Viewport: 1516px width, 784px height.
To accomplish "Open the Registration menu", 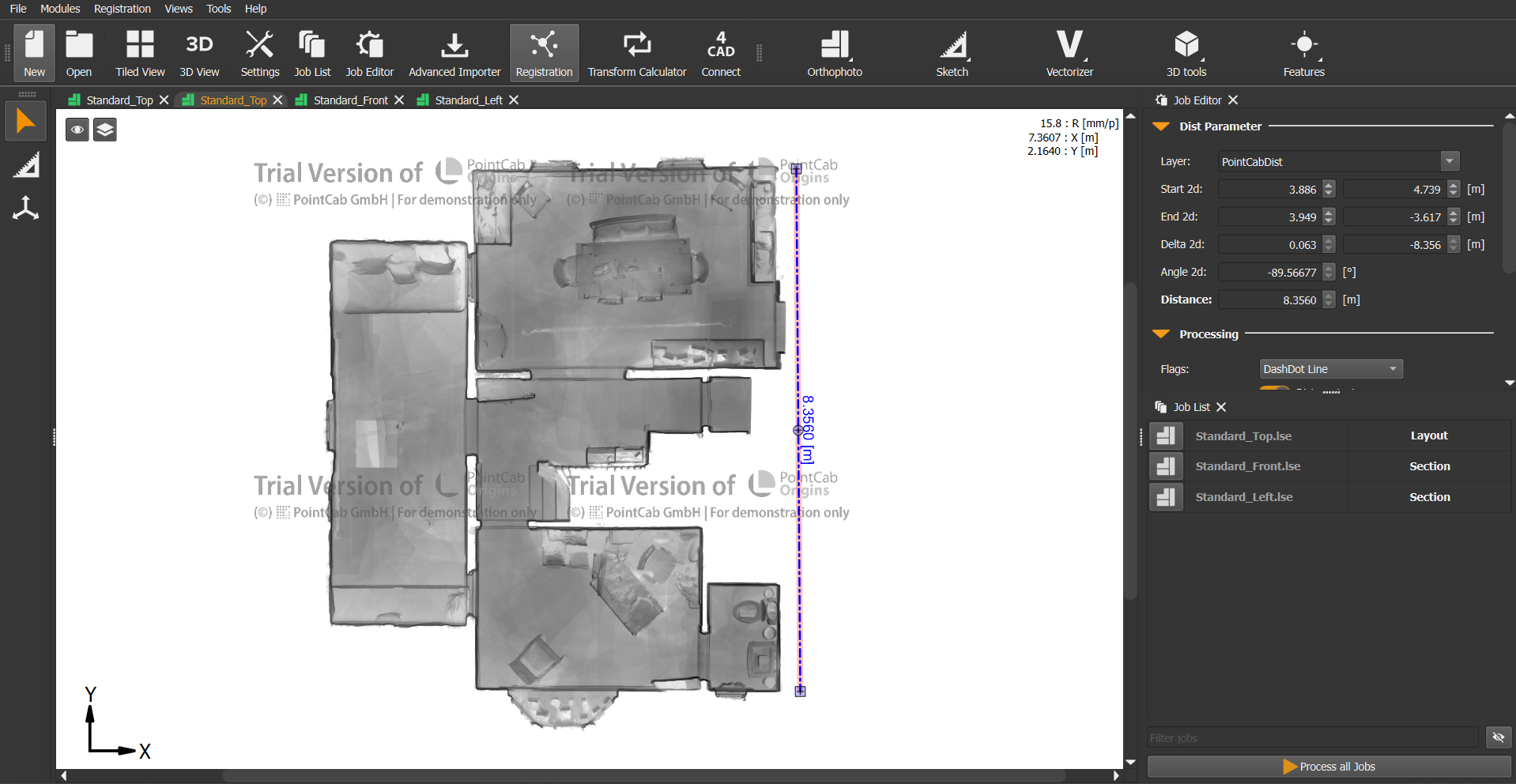I will pyautogui.click(x=122, y=9).
